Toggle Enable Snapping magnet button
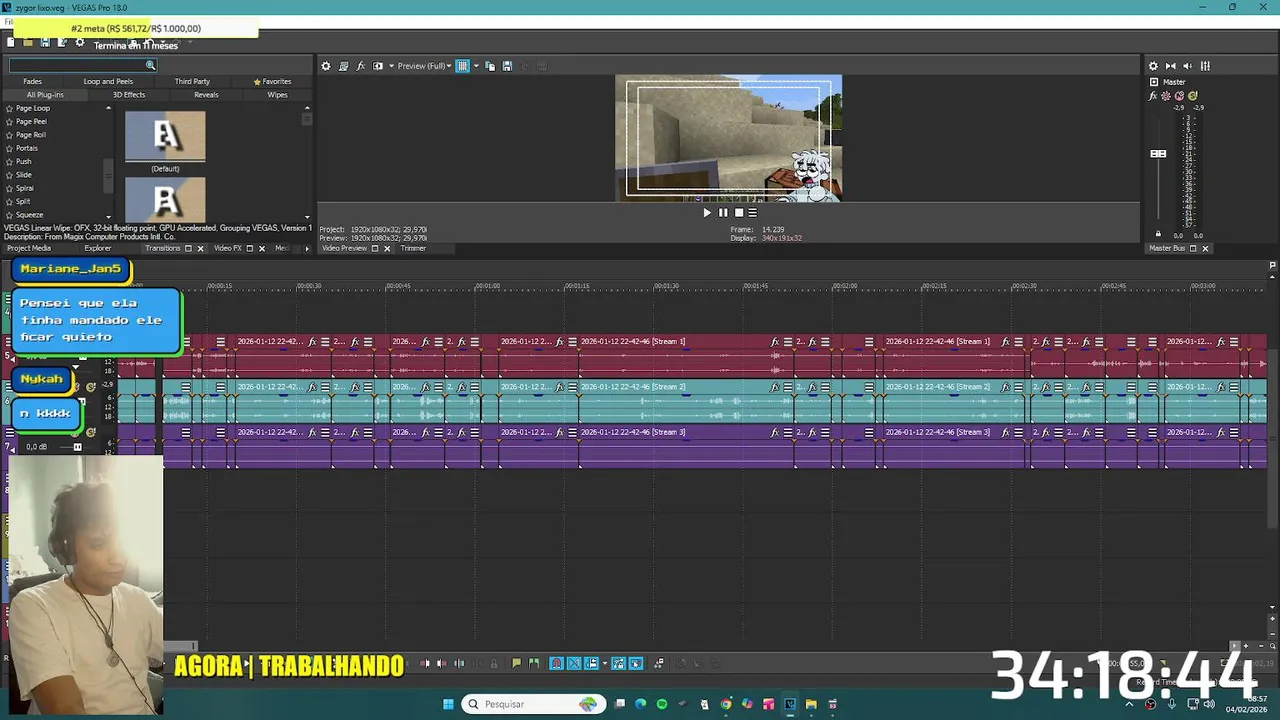 point(556,663)
